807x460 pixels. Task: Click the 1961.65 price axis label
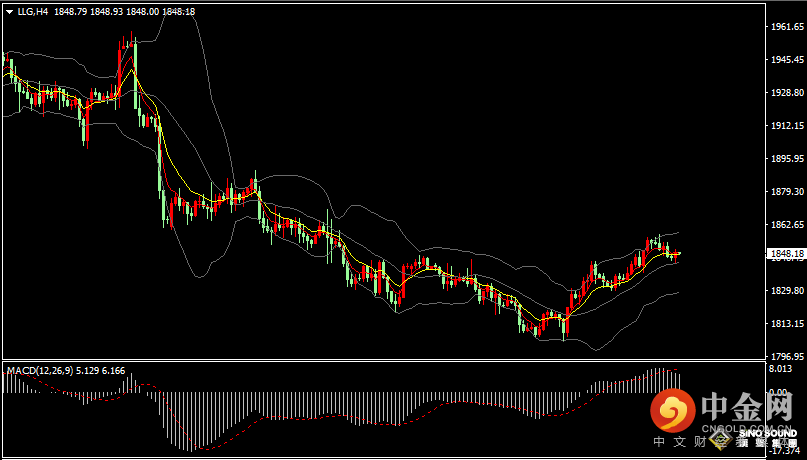point(786,27)
